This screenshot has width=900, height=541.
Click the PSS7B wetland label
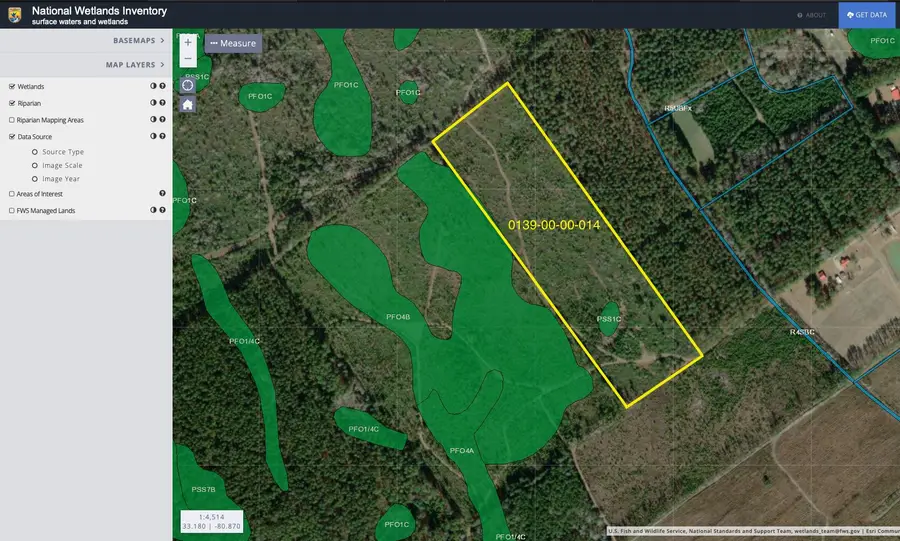[203, 489]
